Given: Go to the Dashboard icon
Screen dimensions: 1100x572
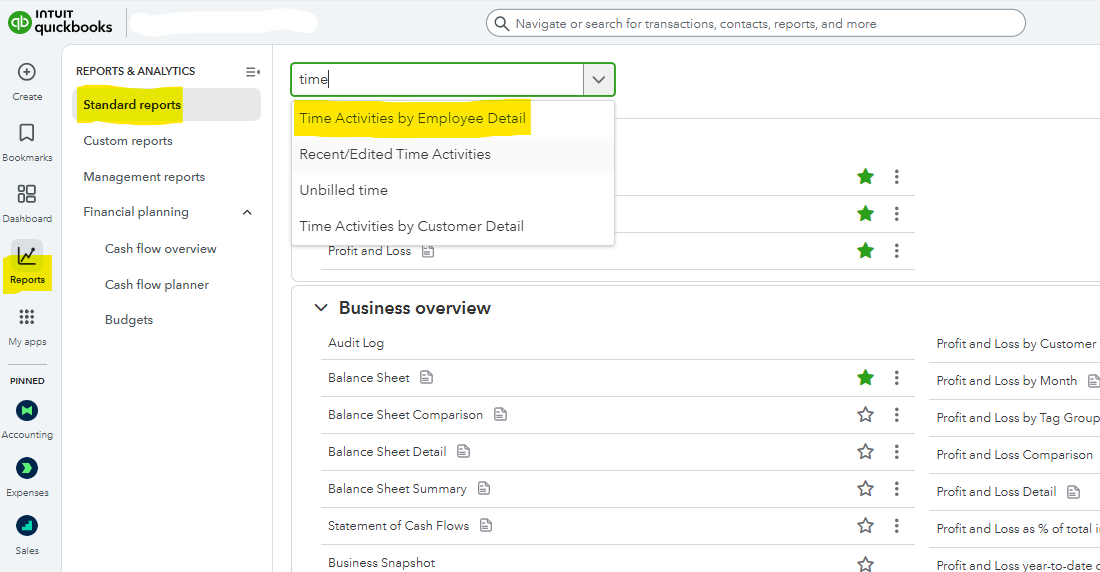Looking at the screenshot, I should tap(27, 195).
